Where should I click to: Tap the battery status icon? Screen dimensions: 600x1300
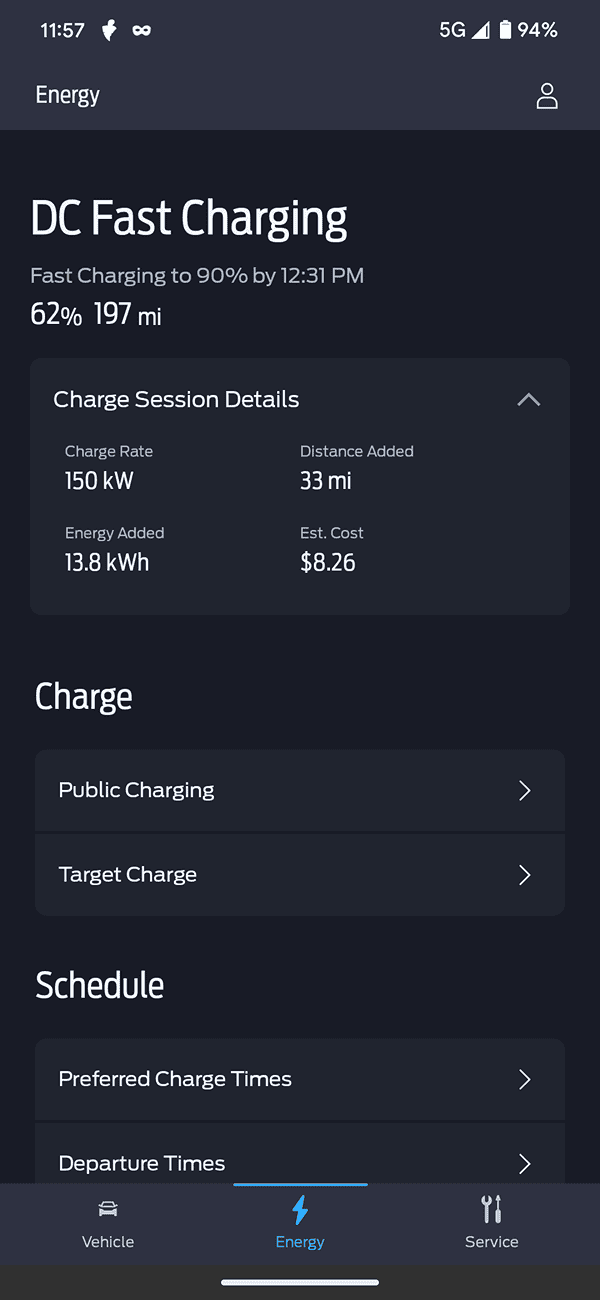point(506,30)
